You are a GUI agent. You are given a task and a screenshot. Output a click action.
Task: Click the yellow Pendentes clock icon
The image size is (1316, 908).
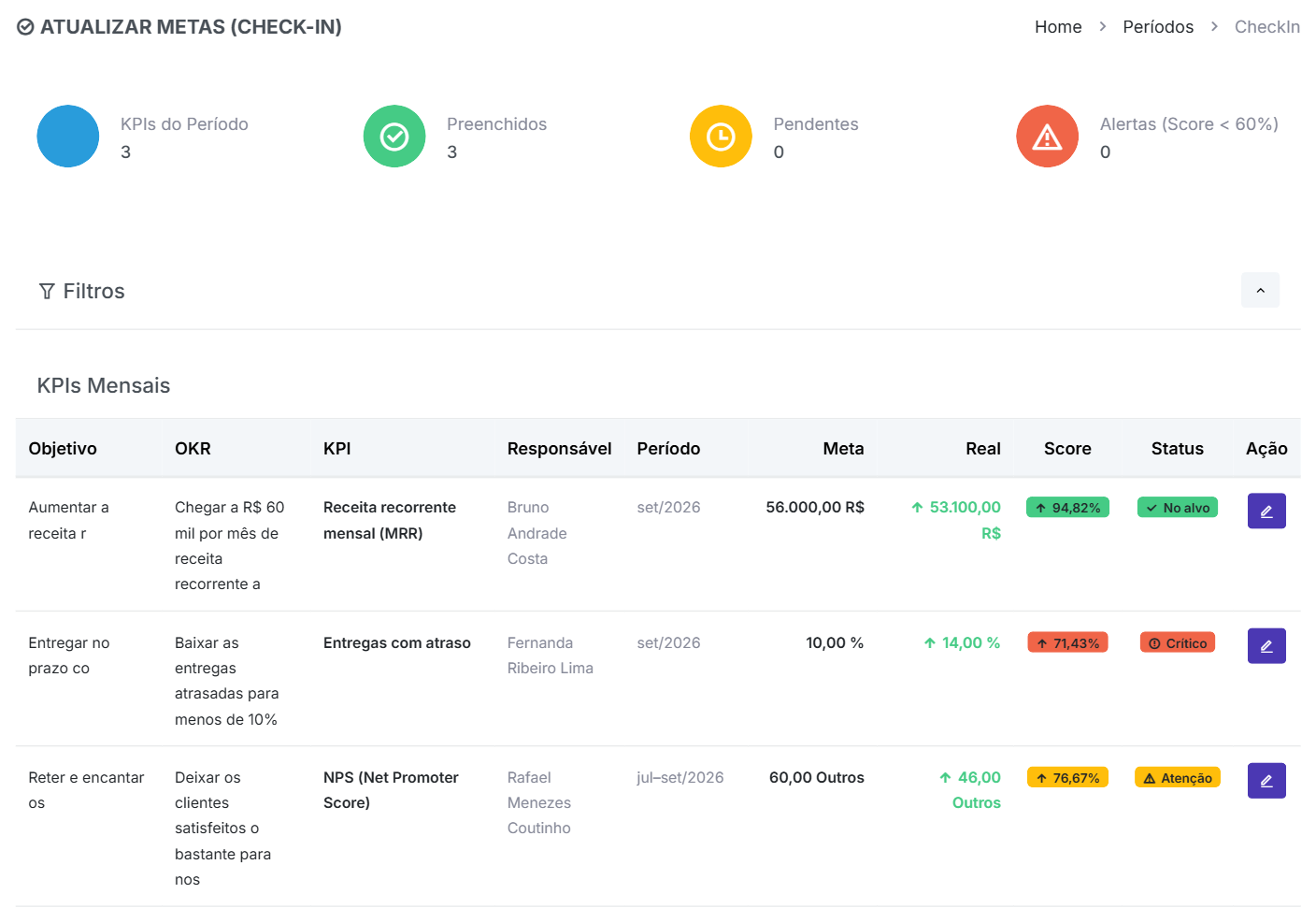point(721,137)
